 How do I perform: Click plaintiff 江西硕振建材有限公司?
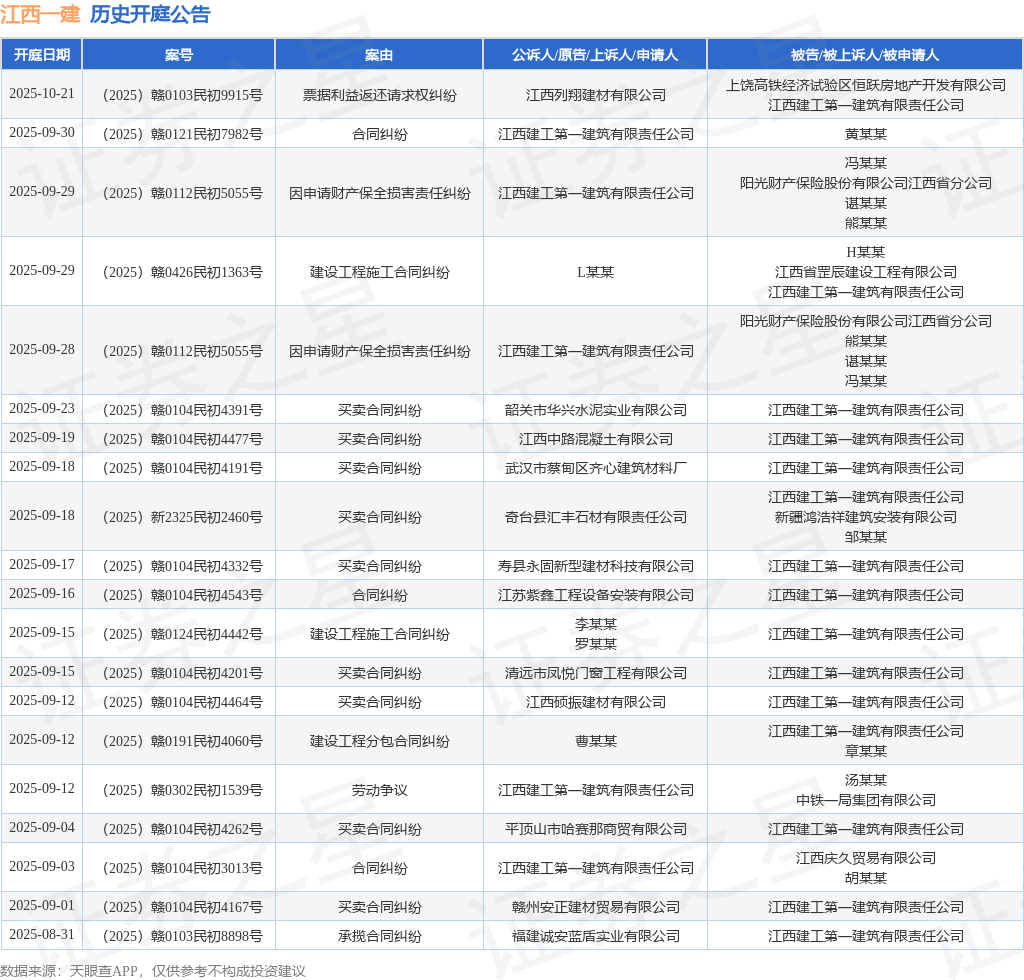(596, 703)
